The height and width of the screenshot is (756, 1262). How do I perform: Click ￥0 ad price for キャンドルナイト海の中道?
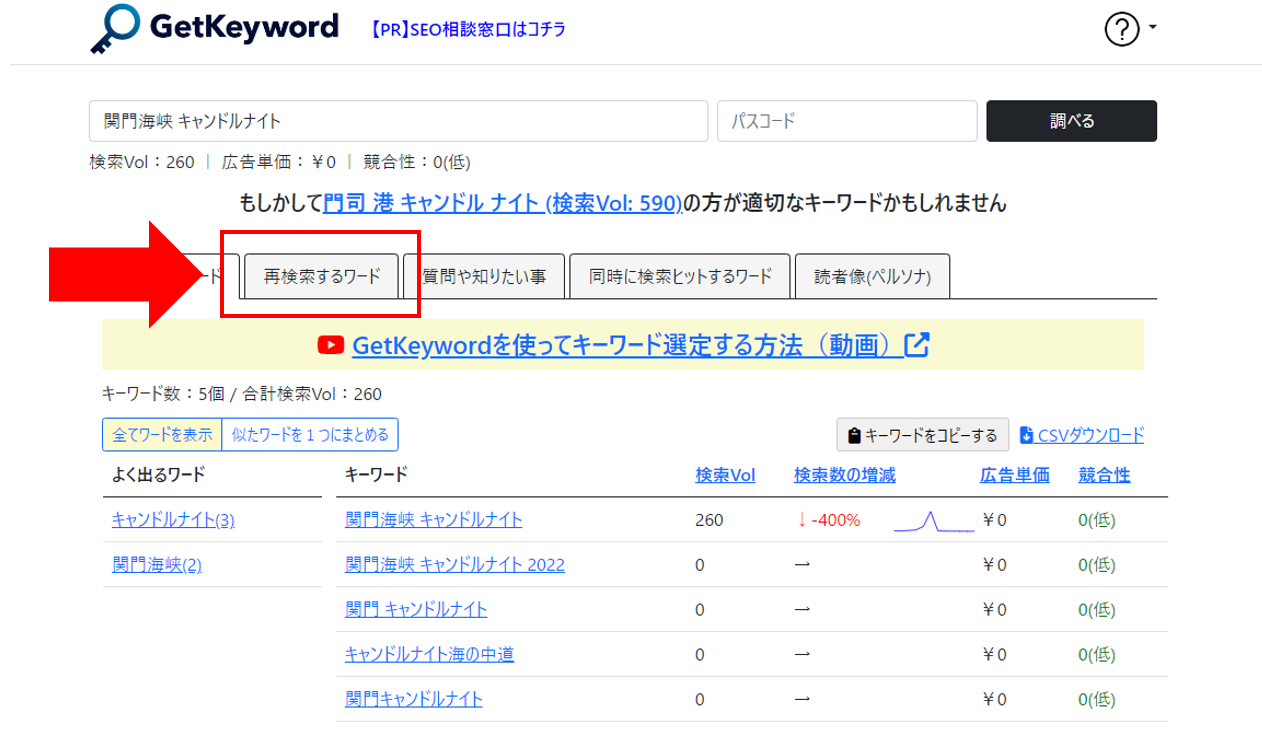click(x=995, y=655)
